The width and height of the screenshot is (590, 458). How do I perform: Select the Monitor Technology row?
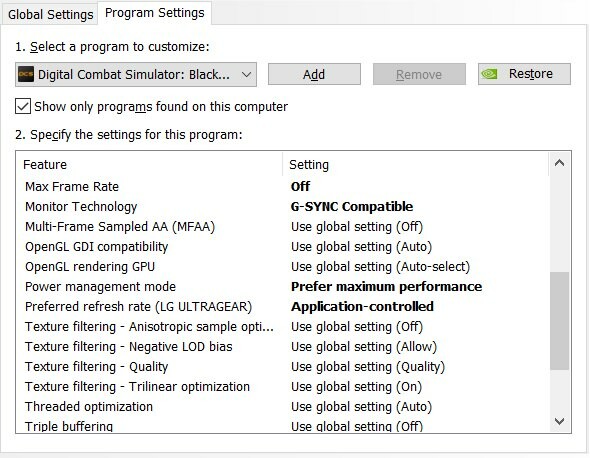tap(282, 207)
